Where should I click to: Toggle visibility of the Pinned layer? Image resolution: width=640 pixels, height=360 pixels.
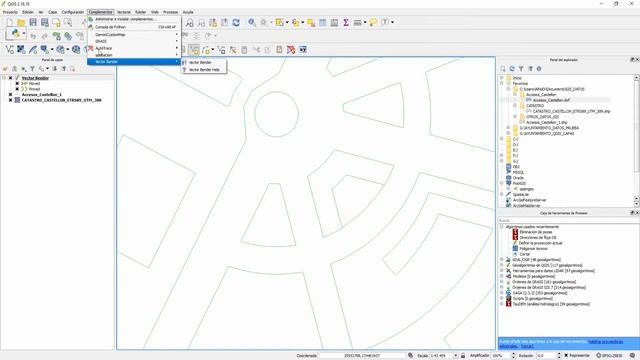(x=17, y=89)
